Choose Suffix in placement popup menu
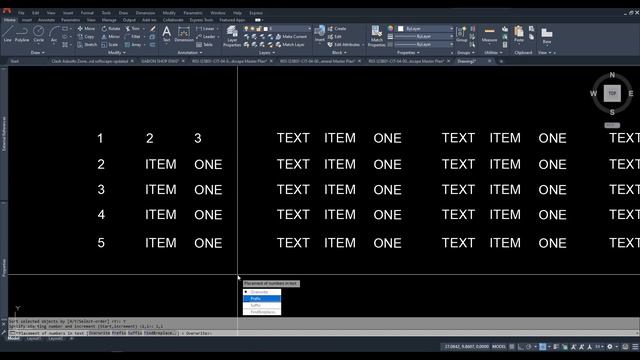 (262, 305)
